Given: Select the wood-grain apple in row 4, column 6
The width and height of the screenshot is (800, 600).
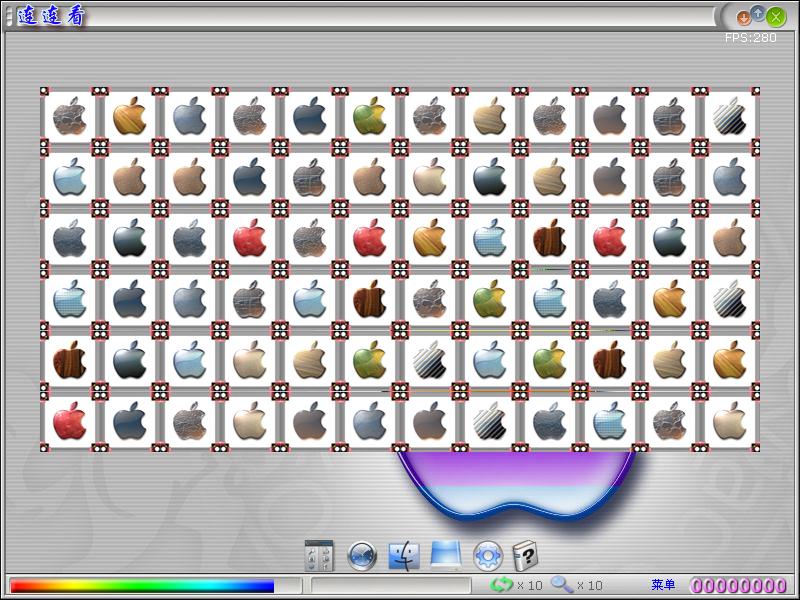Looking at the screenshot, I should 369,299.
